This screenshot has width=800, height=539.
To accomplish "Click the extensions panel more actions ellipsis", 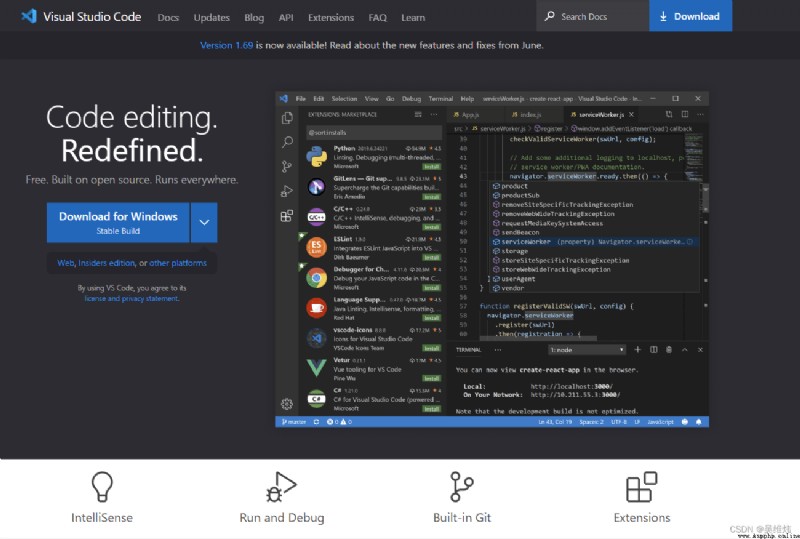I will [x=434, y=115].
